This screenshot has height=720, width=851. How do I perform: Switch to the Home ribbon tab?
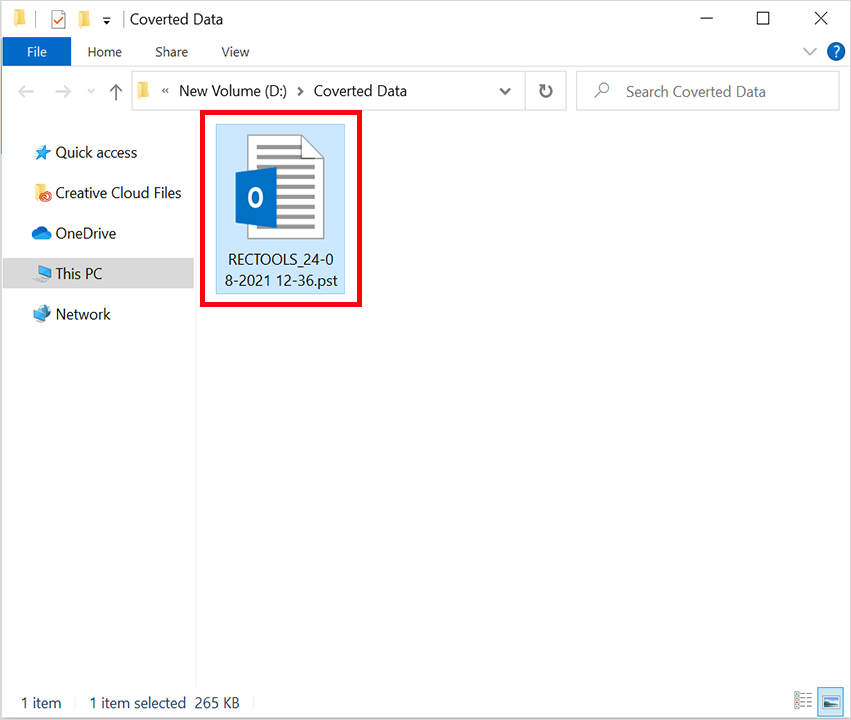(105, 52)
